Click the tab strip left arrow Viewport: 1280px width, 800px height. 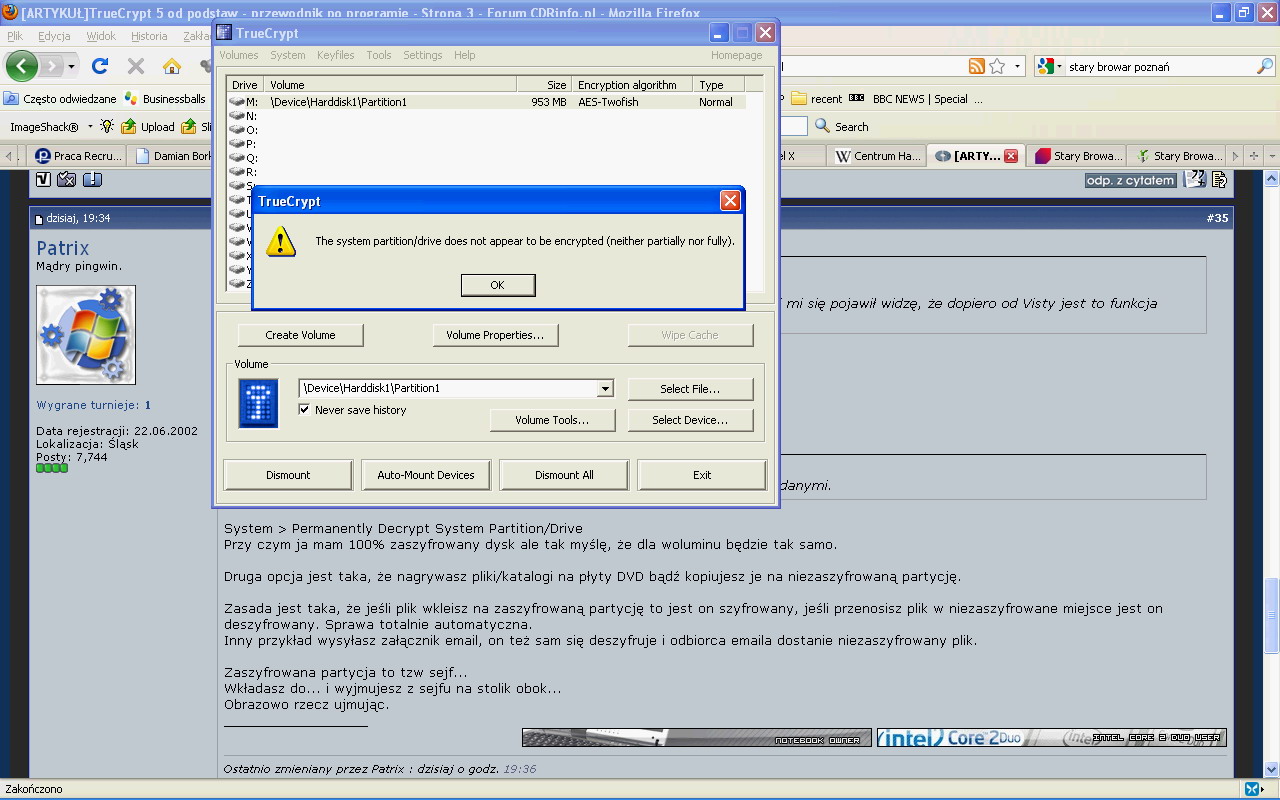9,156
